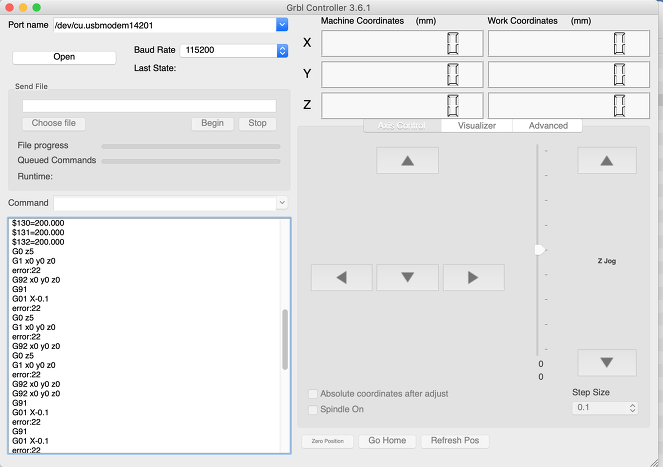
Task: Click the Zero Position button
Action: pos(328,441)
